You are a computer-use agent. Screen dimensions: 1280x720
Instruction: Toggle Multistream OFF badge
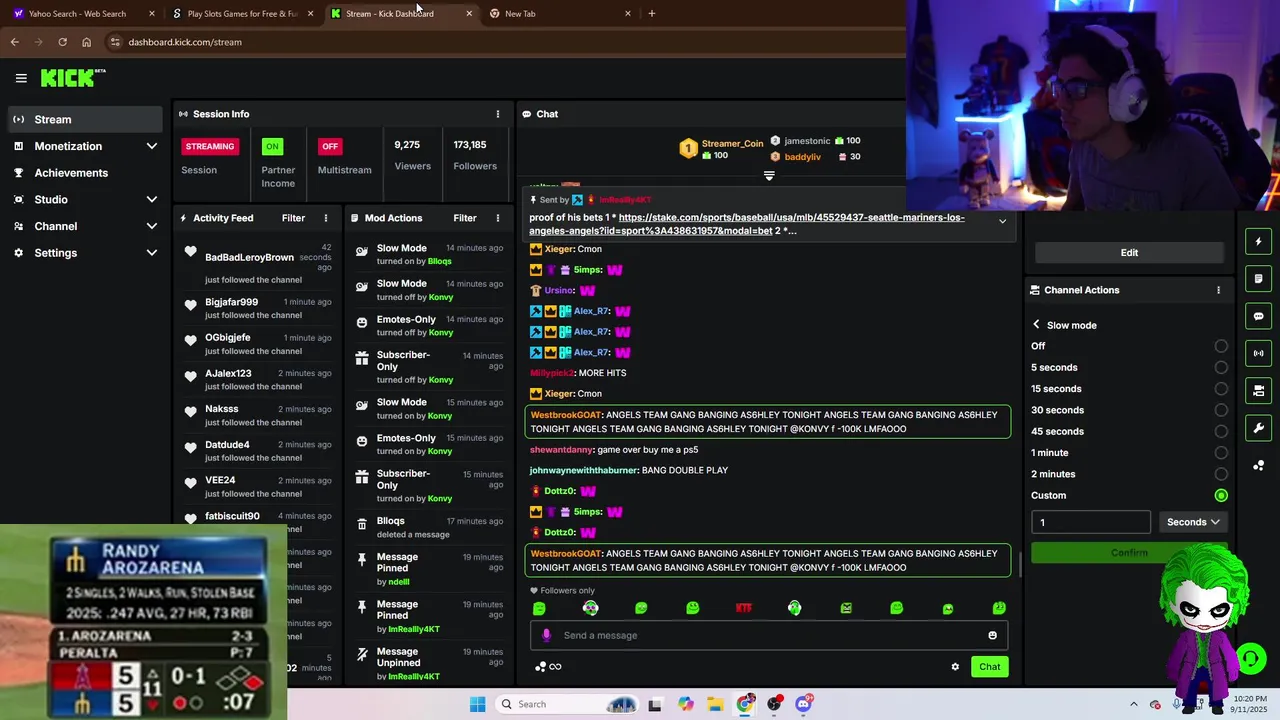coord(330,146)
